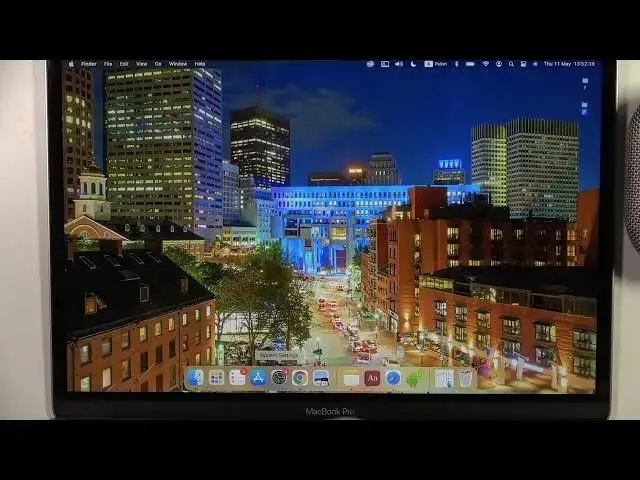Open Android File Transfer in Dock
The width and height of the screenshot is (640, 480).
pos(413,377)
